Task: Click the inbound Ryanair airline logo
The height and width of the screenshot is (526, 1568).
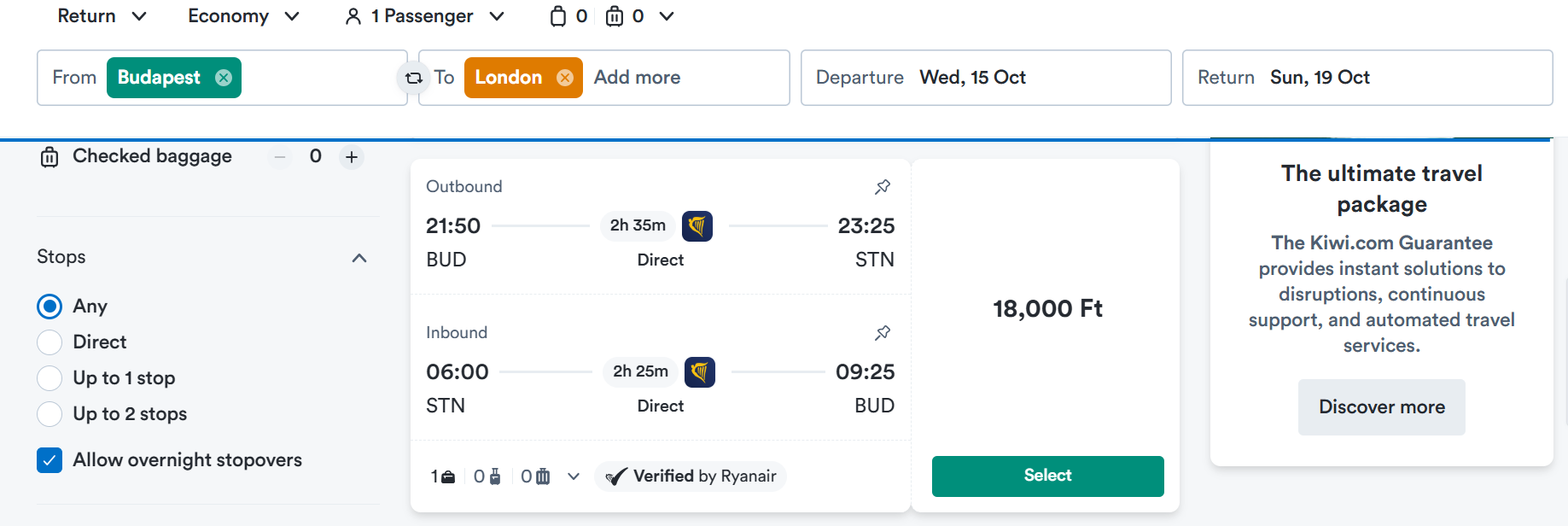Action: (700, 372)
